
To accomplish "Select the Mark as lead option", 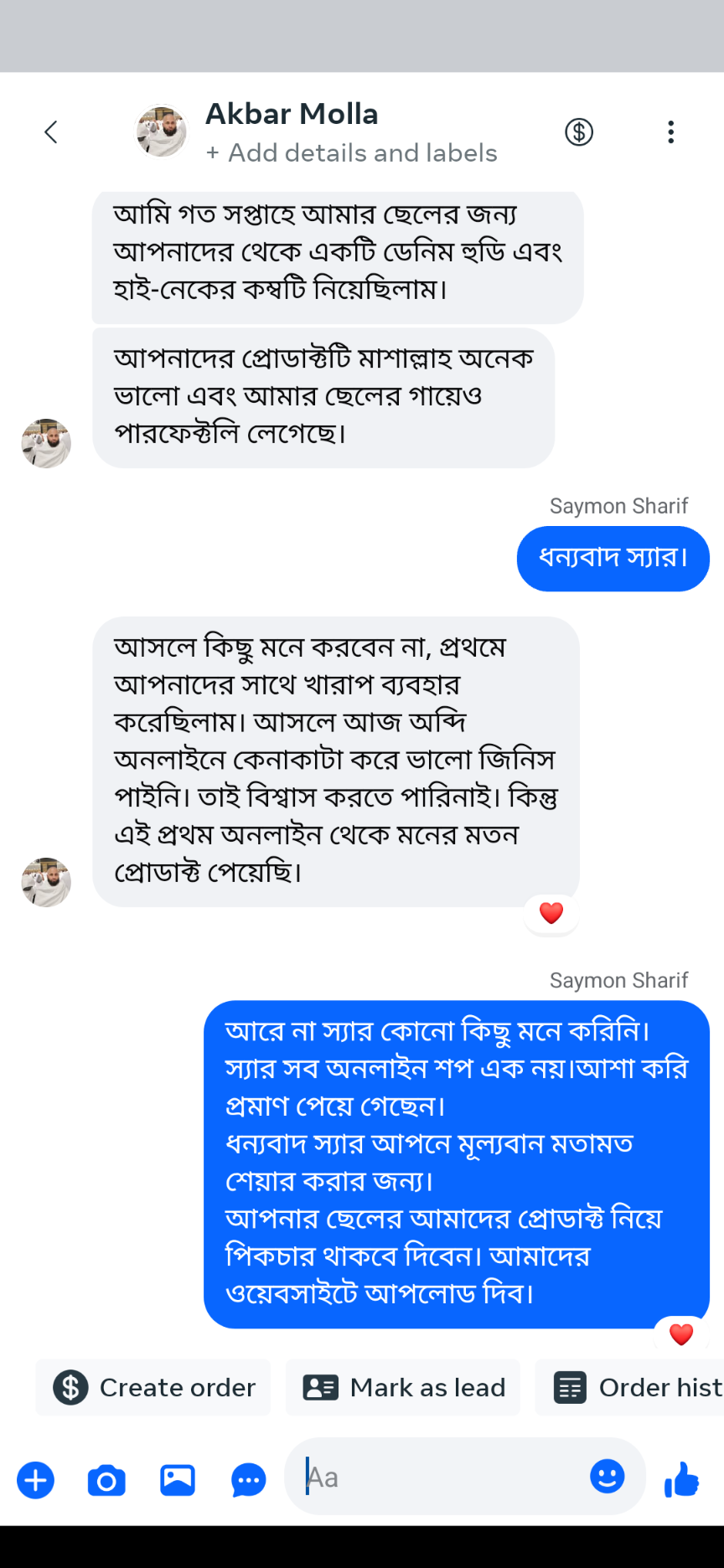I will point(403,1387).
